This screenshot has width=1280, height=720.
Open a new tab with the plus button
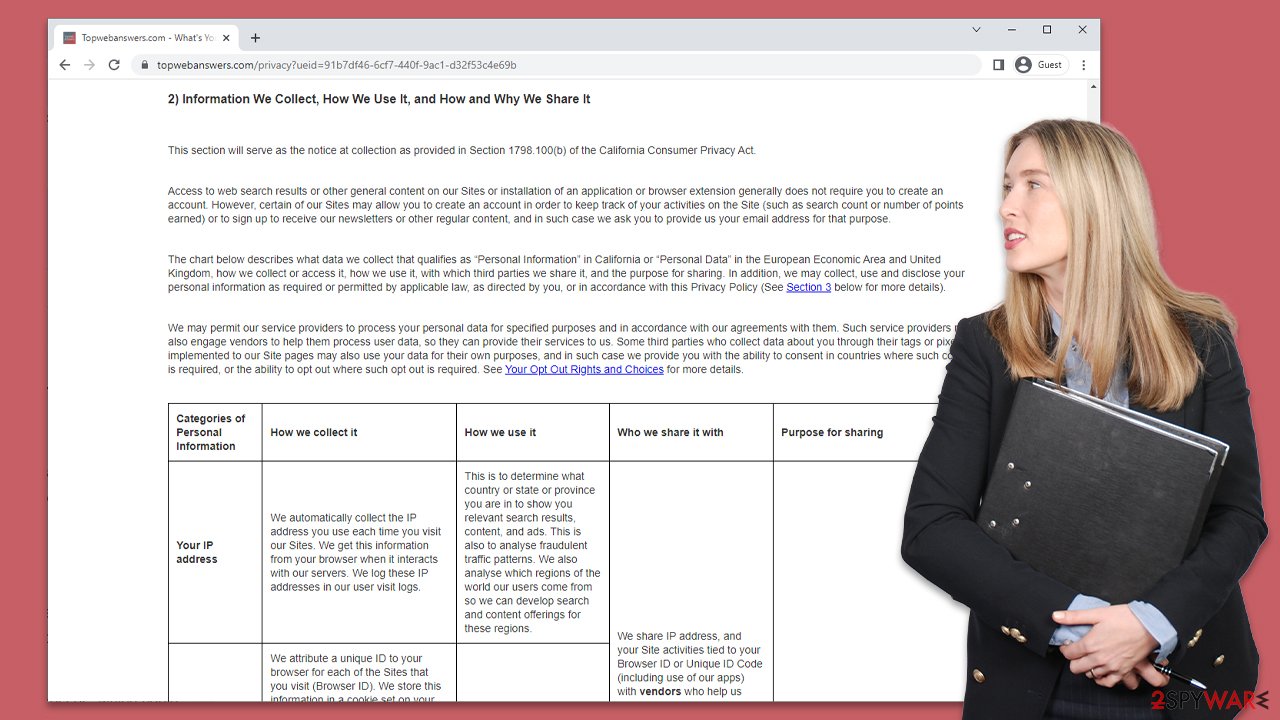pos(255,38)
